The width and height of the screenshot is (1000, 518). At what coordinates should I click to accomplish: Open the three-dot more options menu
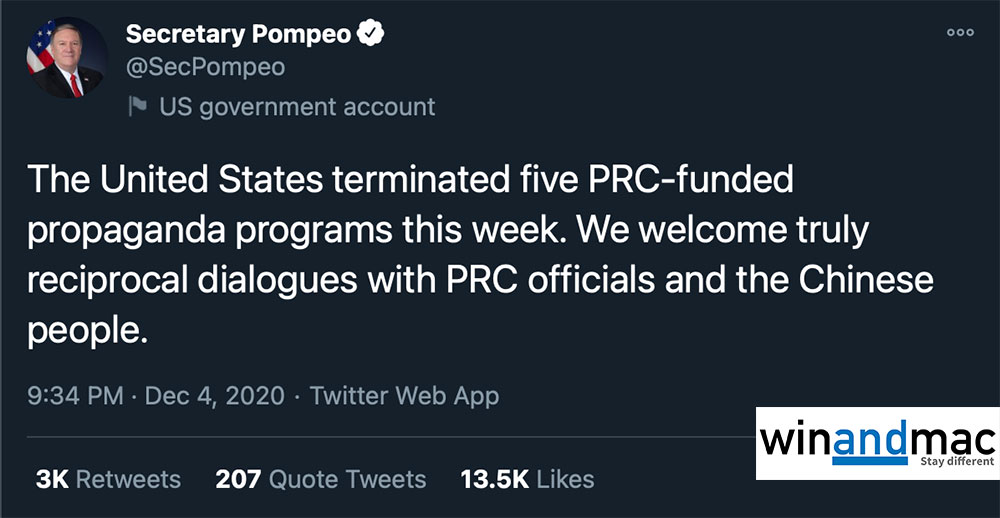click(959, 33)
